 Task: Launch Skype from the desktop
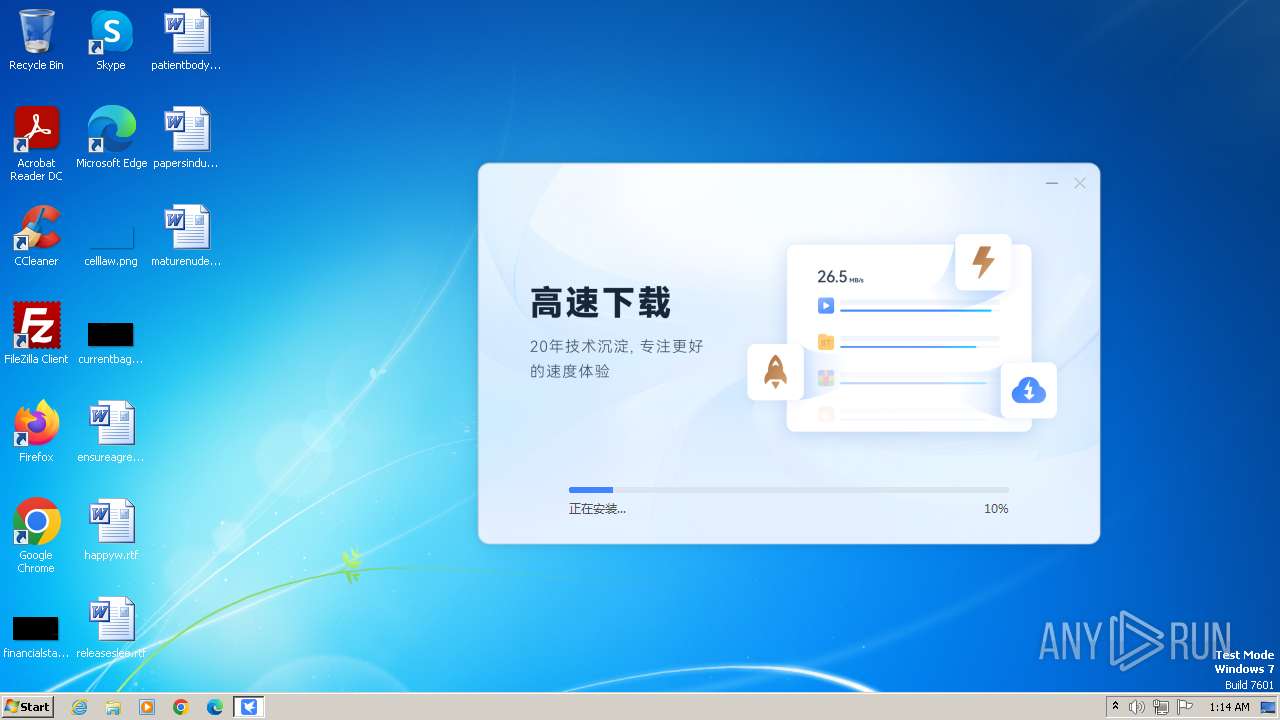click(111, 40)
